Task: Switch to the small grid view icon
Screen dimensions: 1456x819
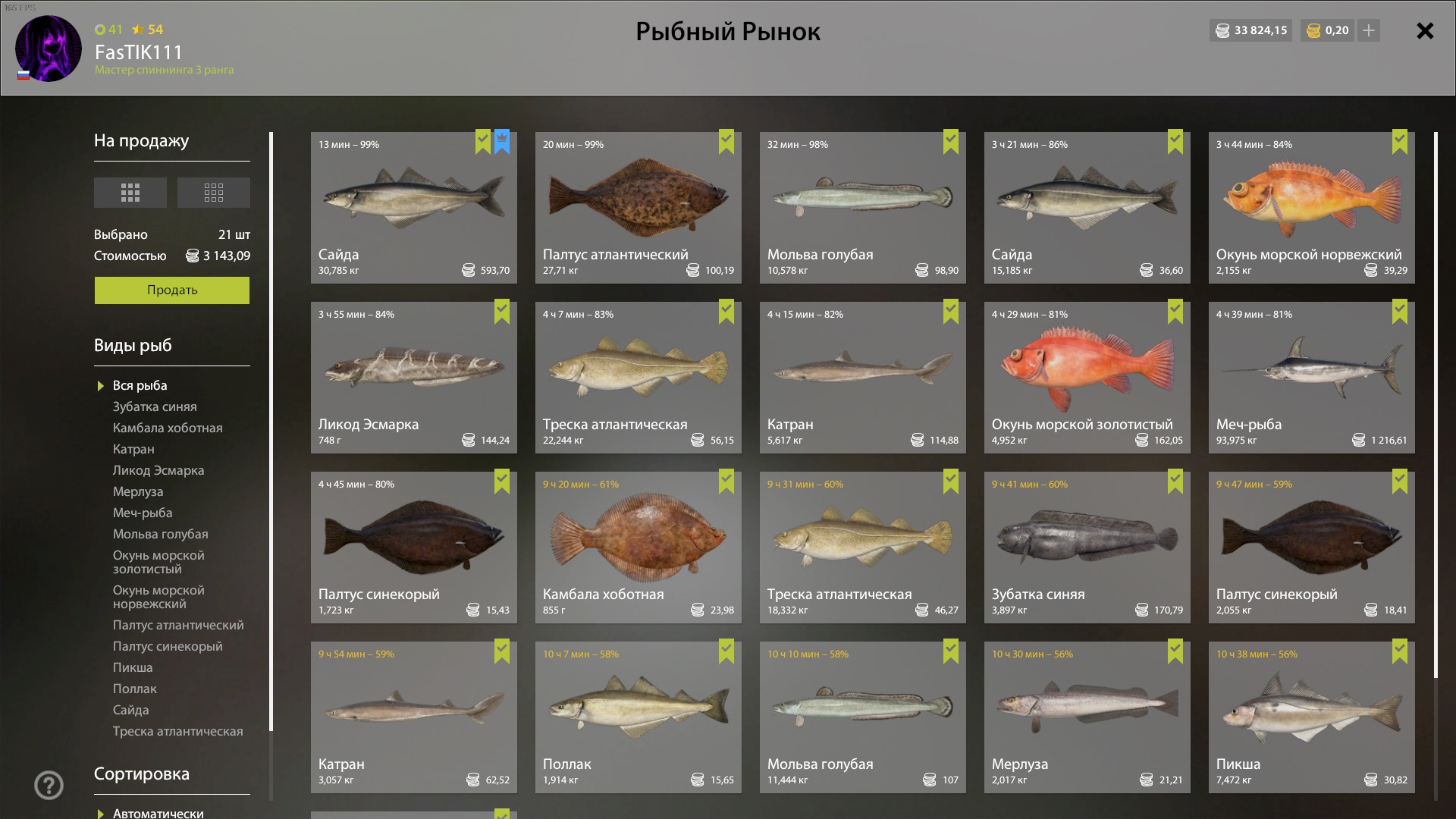Action: 214,193
